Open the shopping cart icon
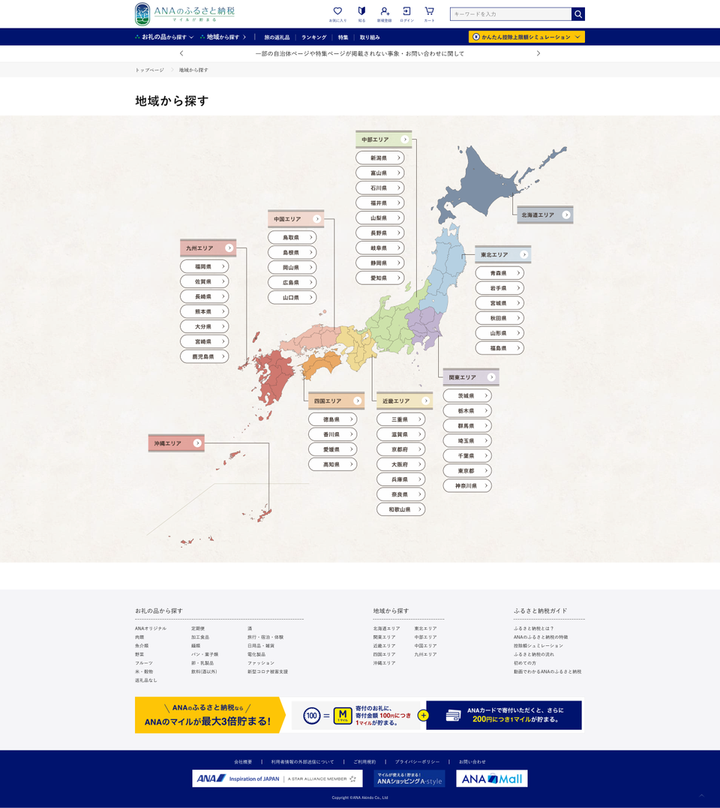The height and width of the screenshot is (808, 720). pyautogui.click(x=429, y=14)
